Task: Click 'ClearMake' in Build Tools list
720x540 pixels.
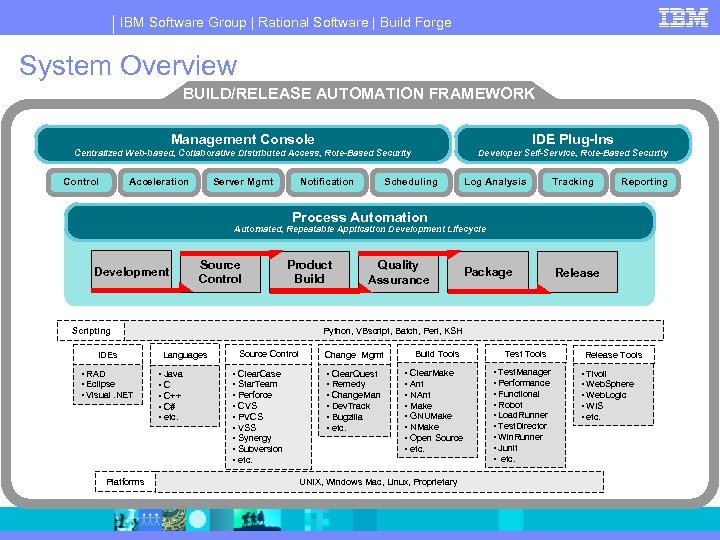Action: tap(432, 373)
